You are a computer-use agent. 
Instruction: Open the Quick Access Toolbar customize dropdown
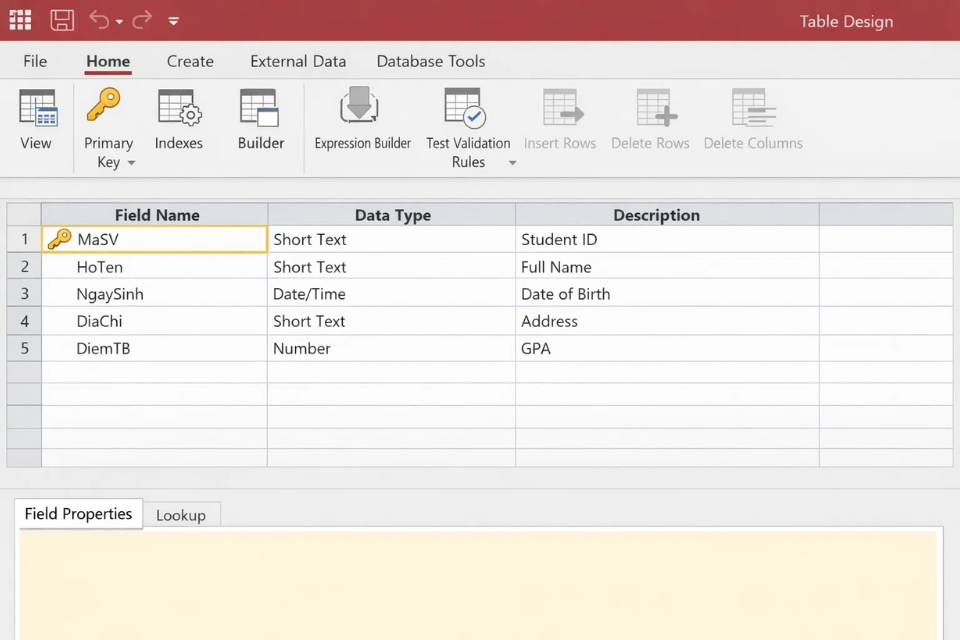[x=174, y=21]
